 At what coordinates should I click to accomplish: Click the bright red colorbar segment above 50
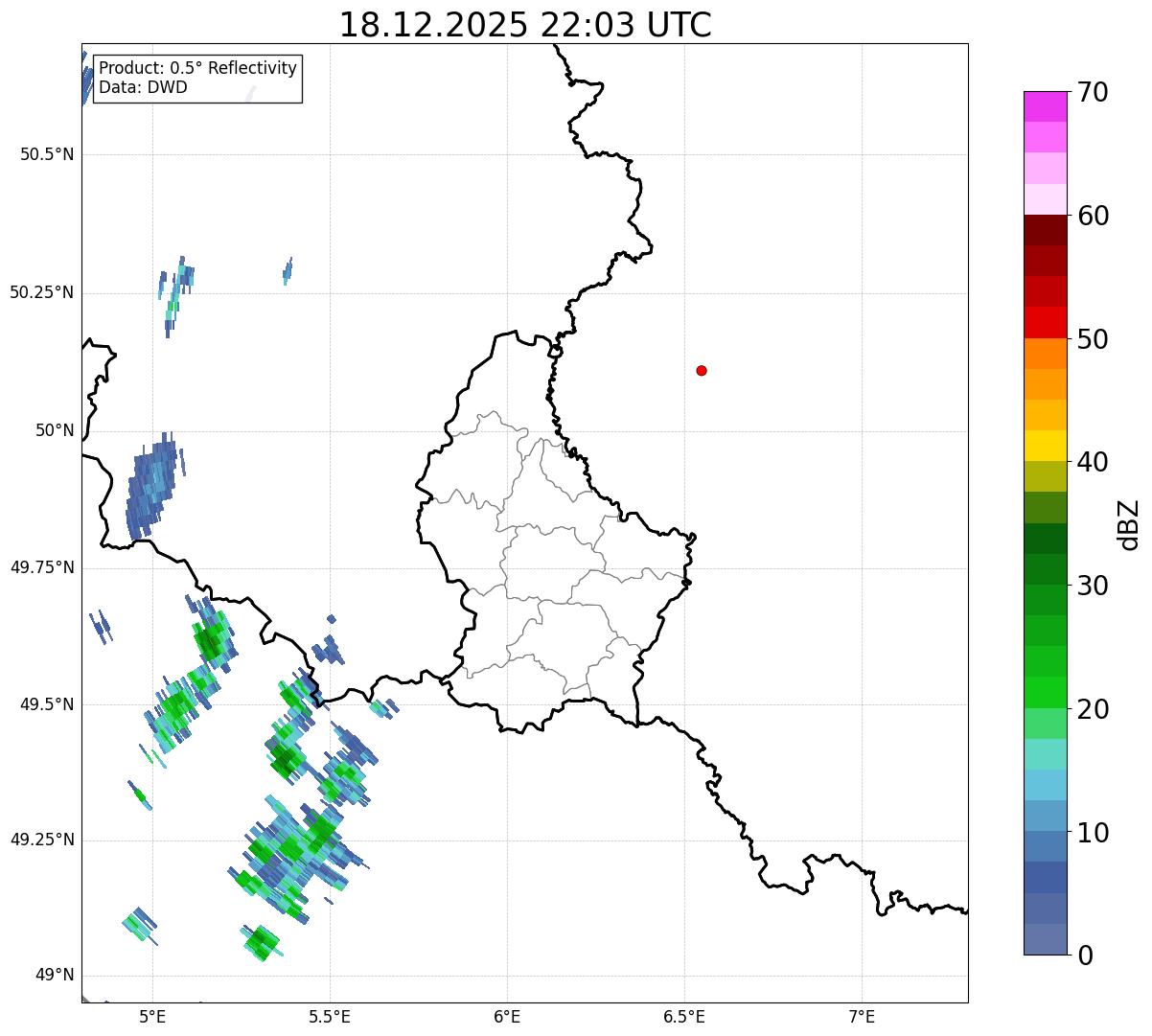click(x=1045, y=322)
